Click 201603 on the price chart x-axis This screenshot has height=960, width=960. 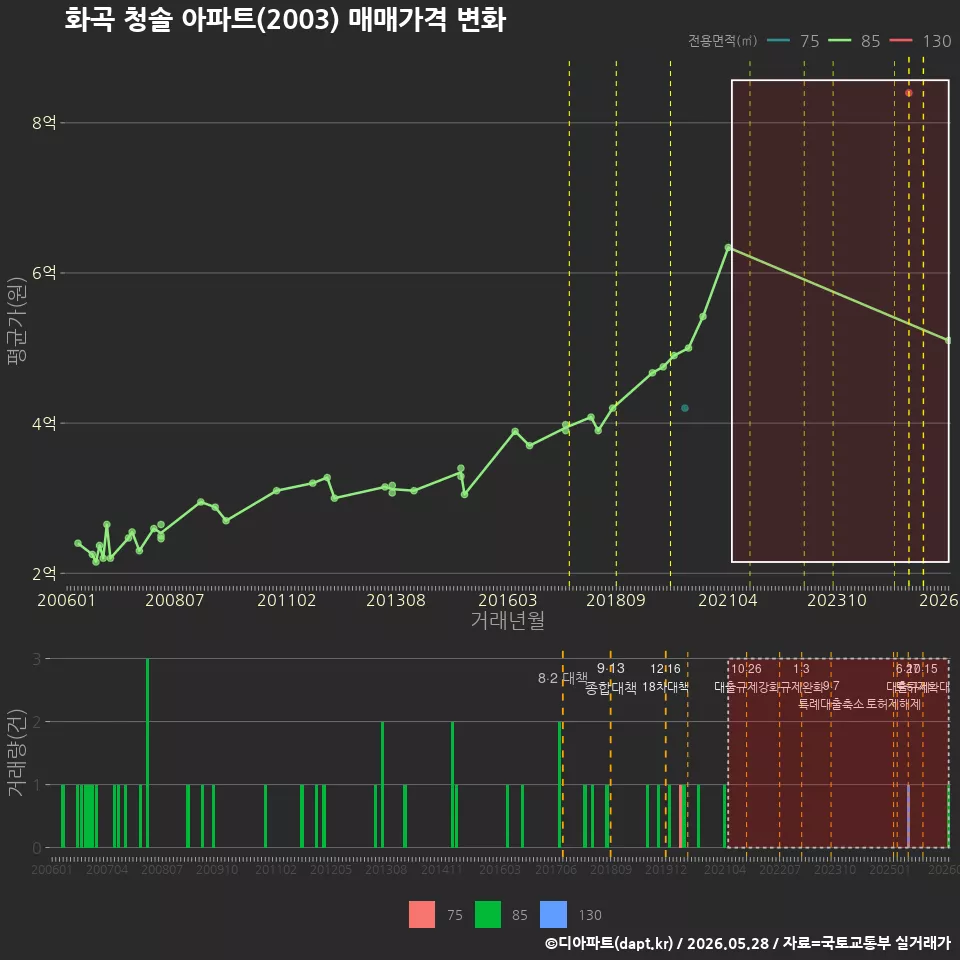point(508,600)
